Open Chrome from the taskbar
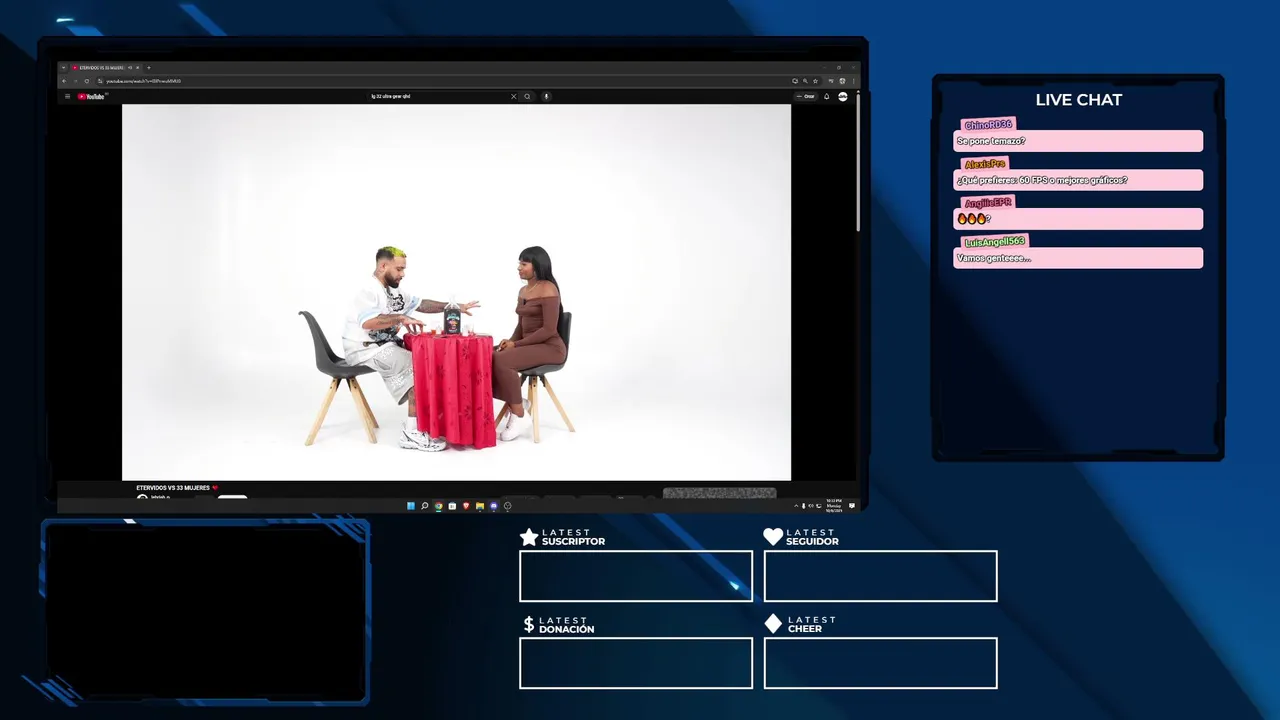Image resolution: width=1280 pixels, height=720 pixels. [x=438, y=506]
